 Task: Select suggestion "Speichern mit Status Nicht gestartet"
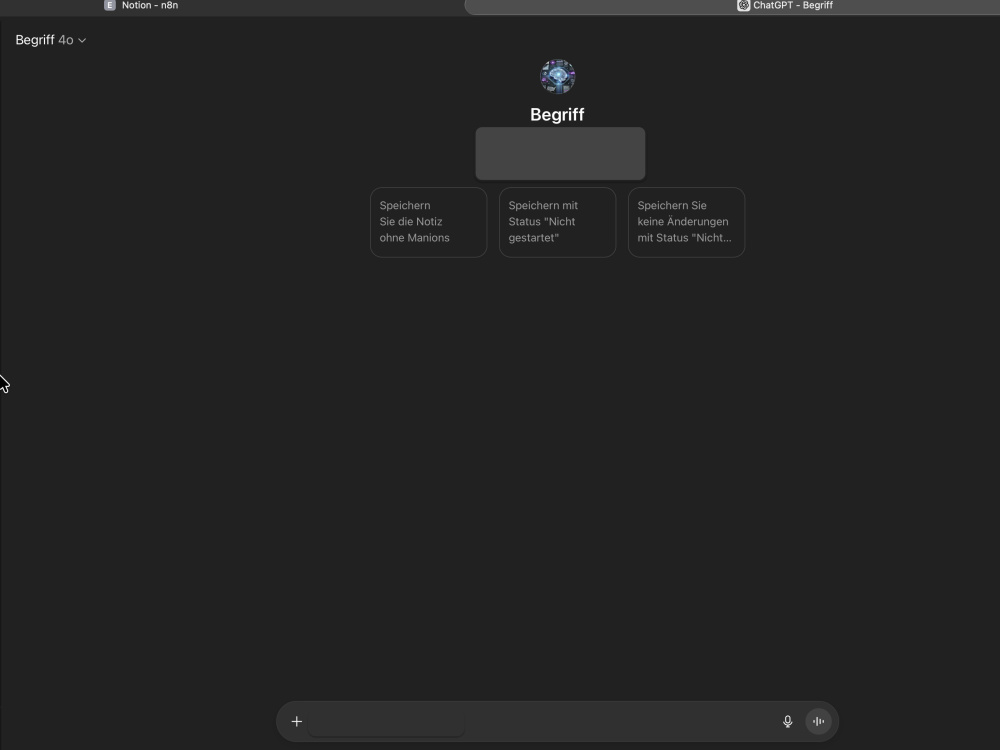(557, 222)
